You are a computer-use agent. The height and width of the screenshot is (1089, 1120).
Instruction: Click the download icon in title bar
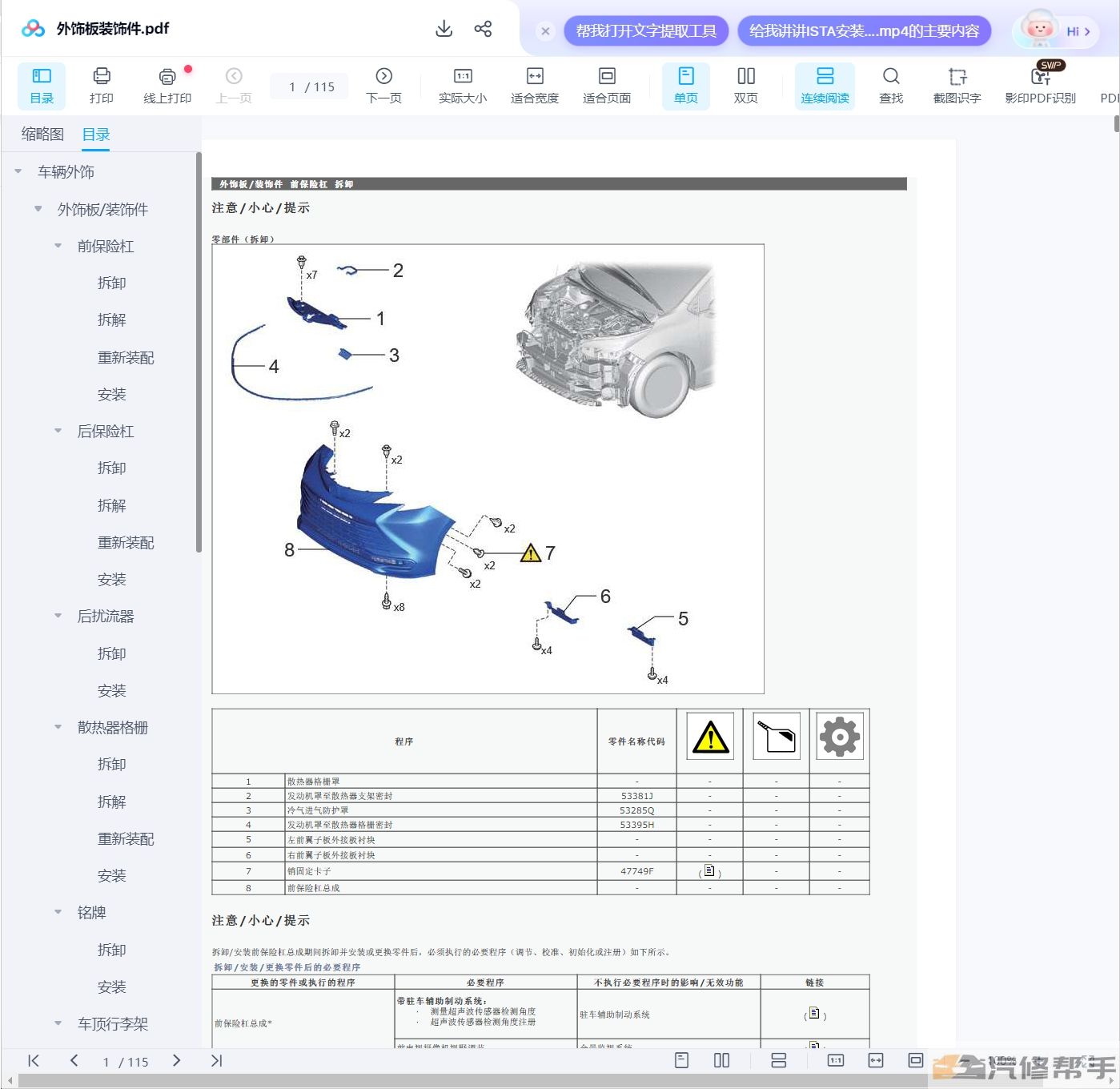click(444, 29)
